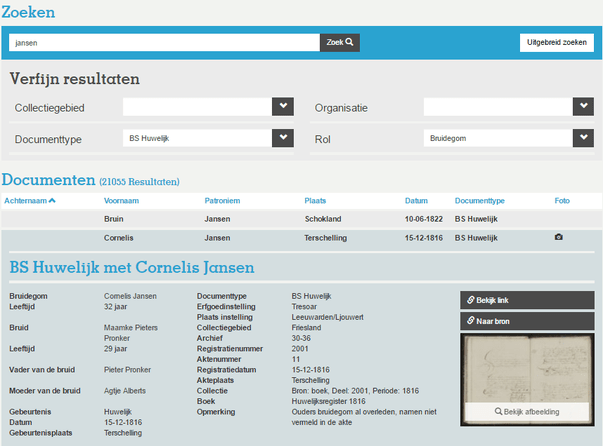Click the Naar bron button
This screenshot has height=446, width=603.
click(x=527, y=321)
